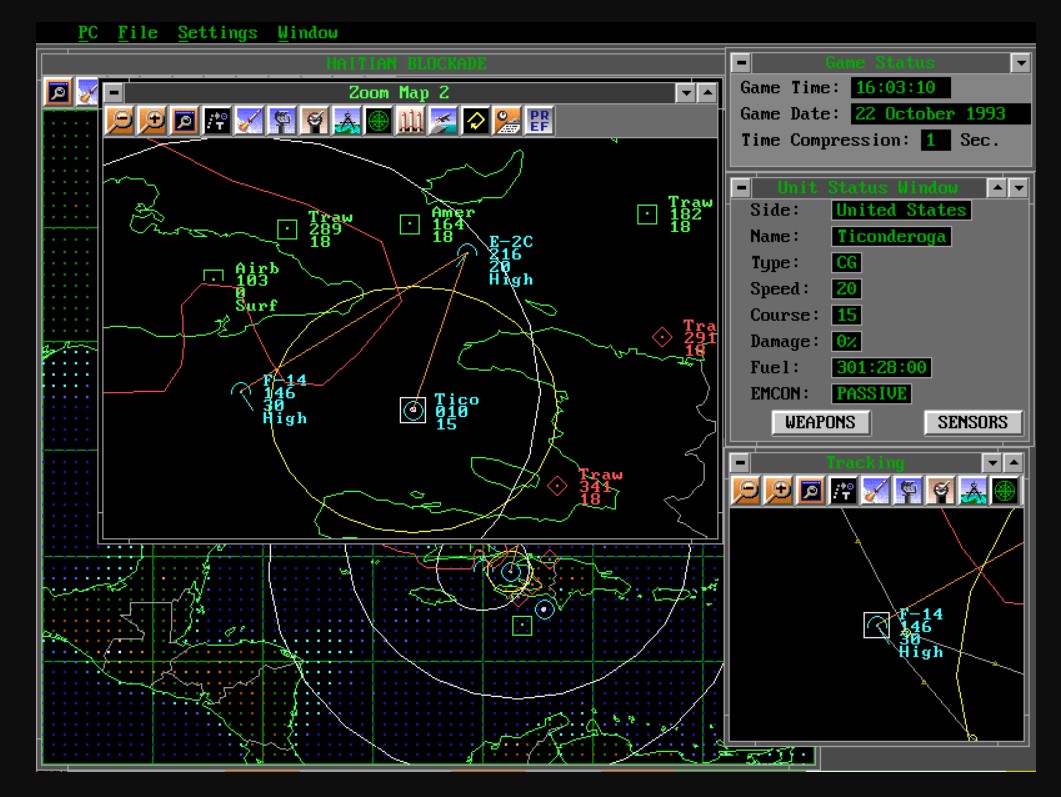This screenshot has width=1061, height=797.
Task: Open the Window menu
Action: tap(307, 32)
